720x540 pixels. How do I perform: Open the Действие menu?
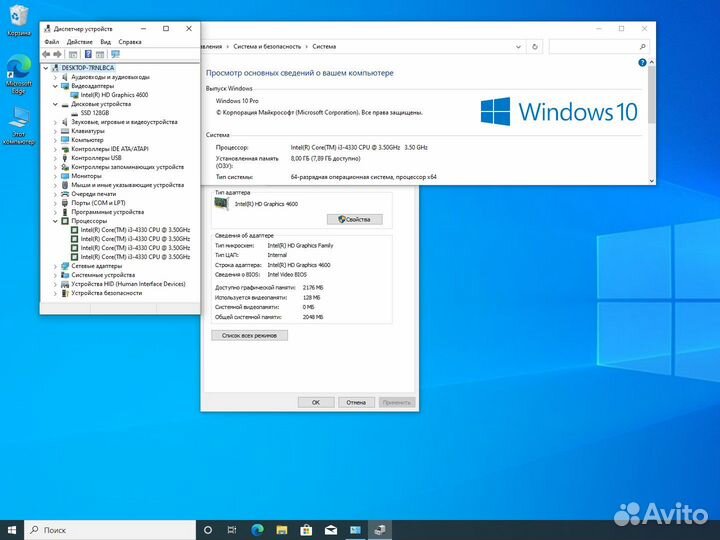[79, 42]
